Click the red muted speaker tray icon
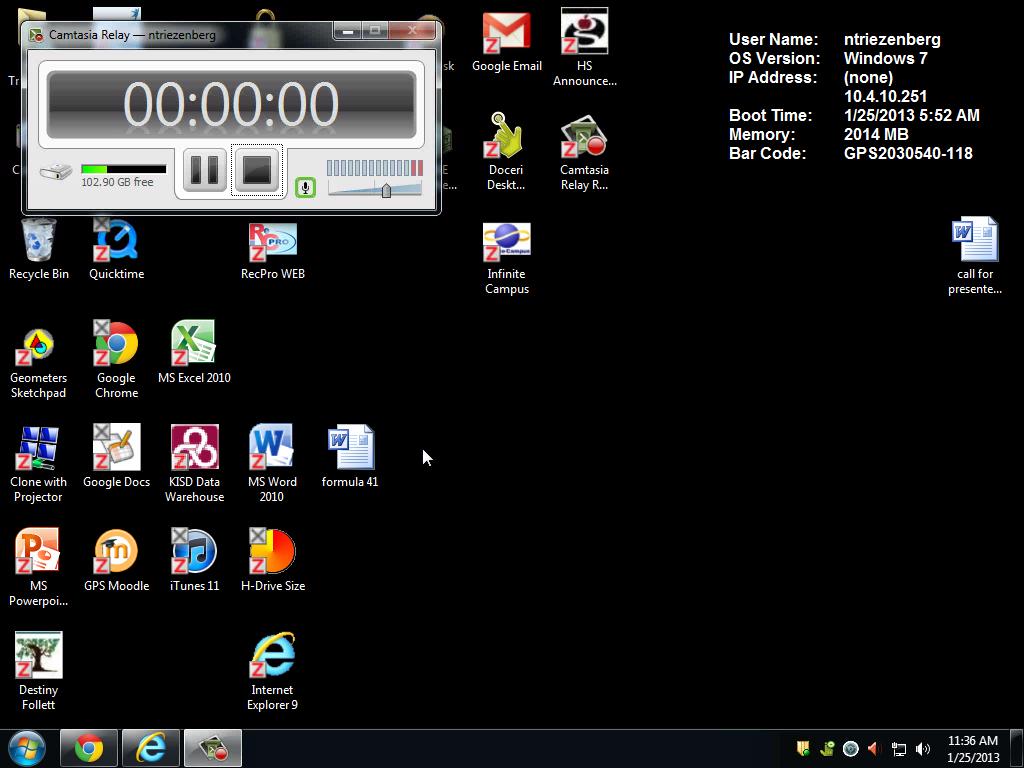This screenshot has width=1024, height=768. 874,748
